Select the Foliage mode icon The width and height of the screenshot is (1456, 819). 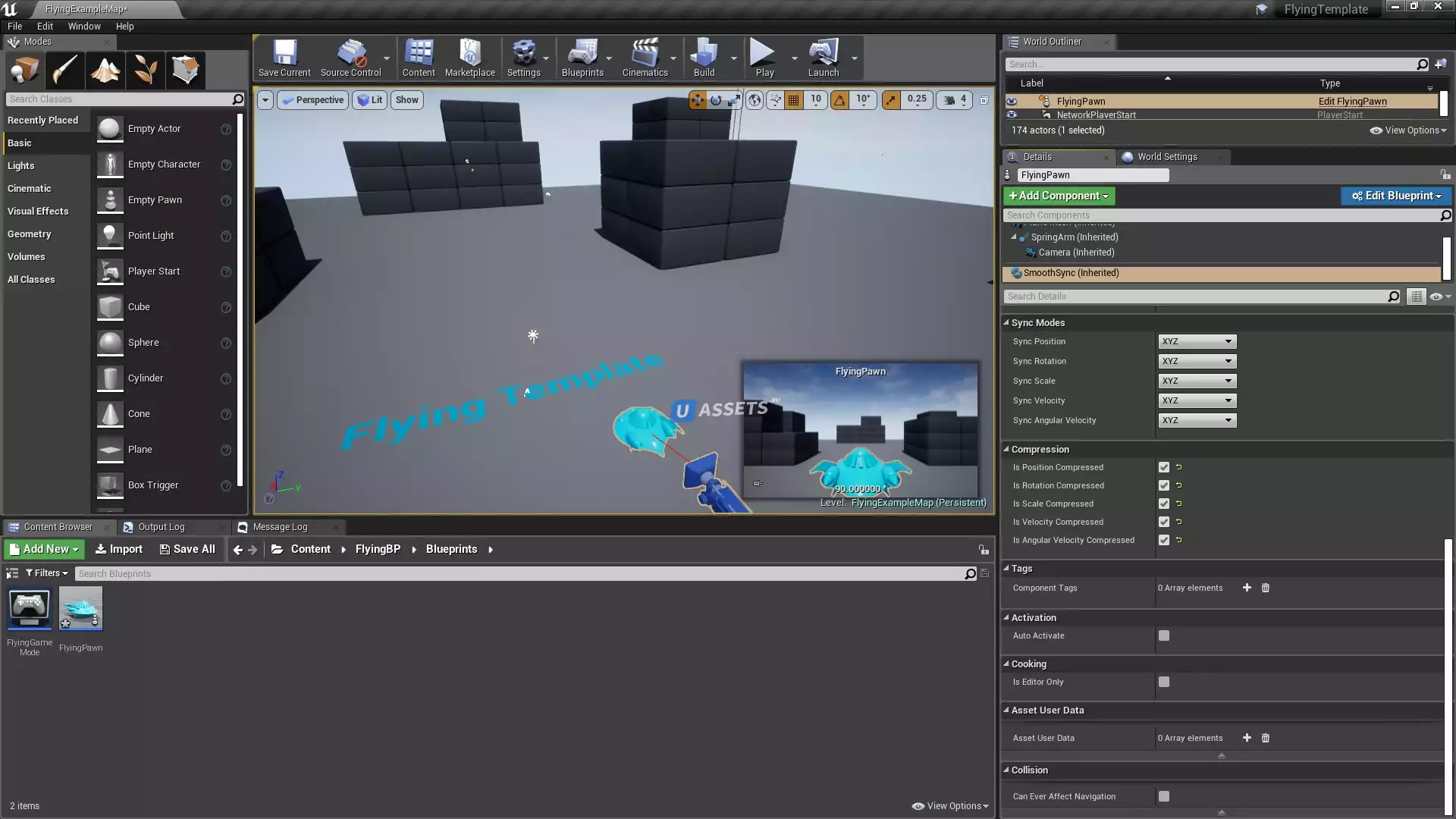145,71
